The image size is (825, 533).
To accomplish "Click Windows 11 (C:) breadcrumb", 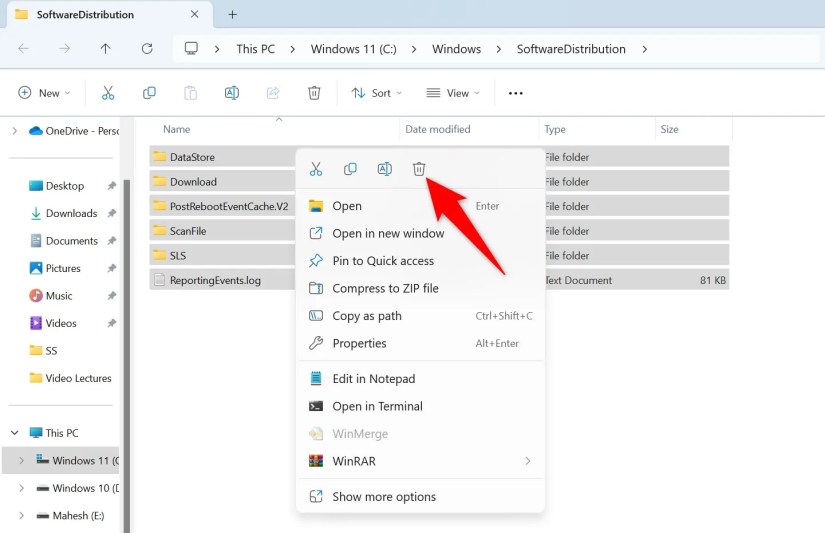I will coord(354,49).
